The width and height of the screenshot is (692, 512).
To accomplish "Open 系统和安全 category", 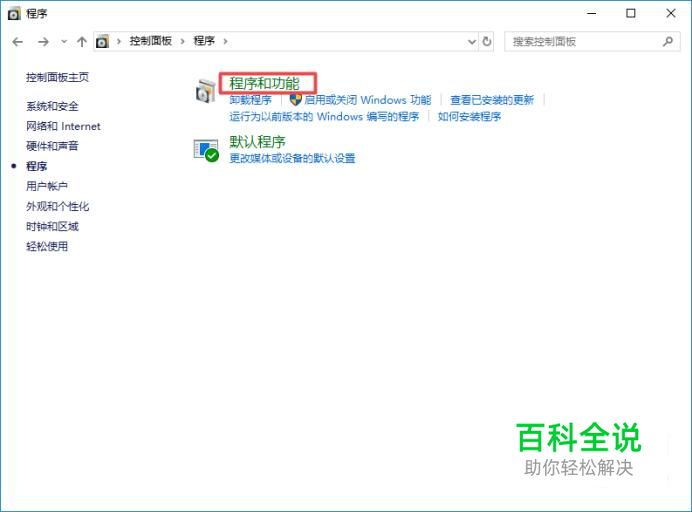I will tap(52, 106).
